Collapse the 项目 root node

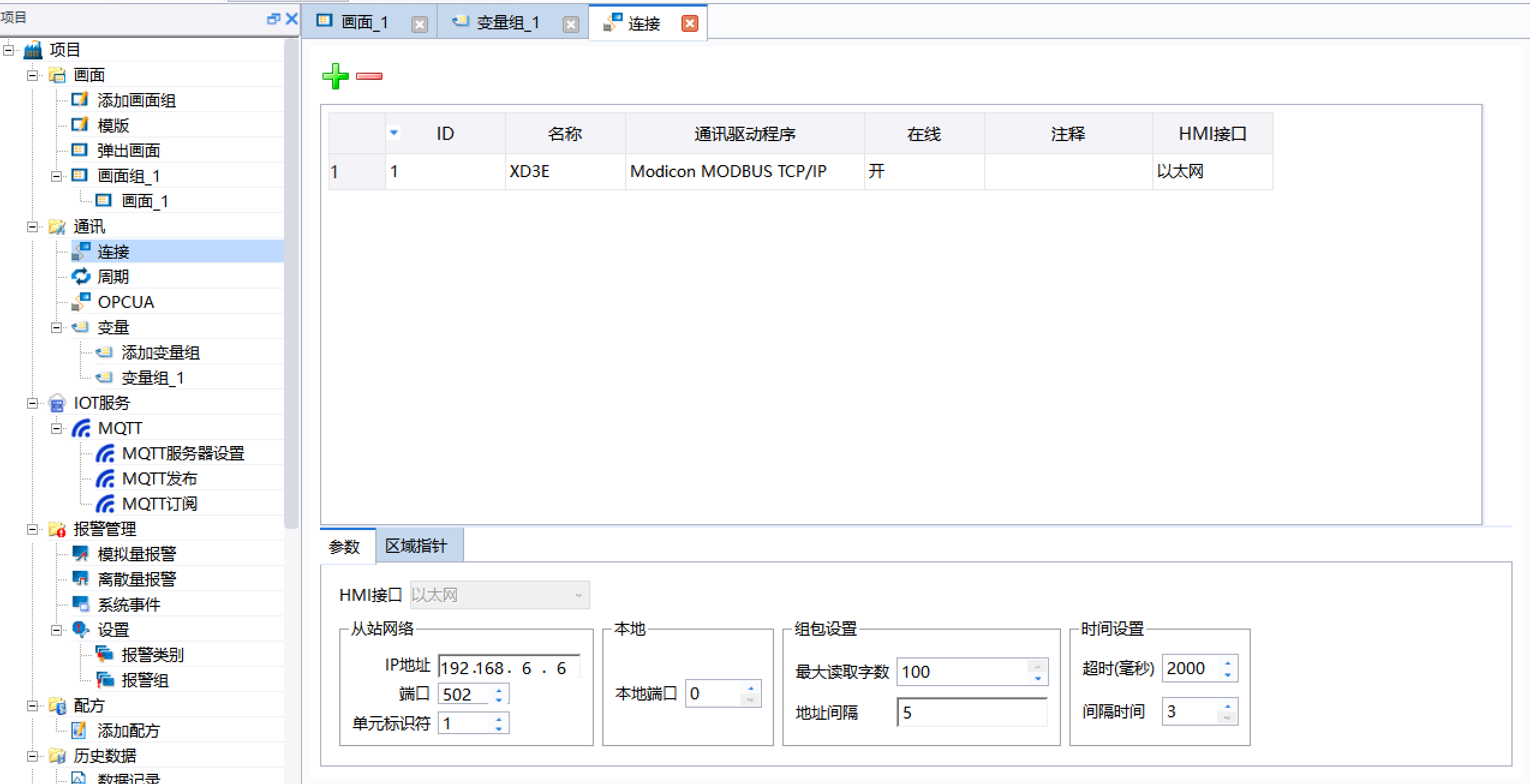(8, 50)
